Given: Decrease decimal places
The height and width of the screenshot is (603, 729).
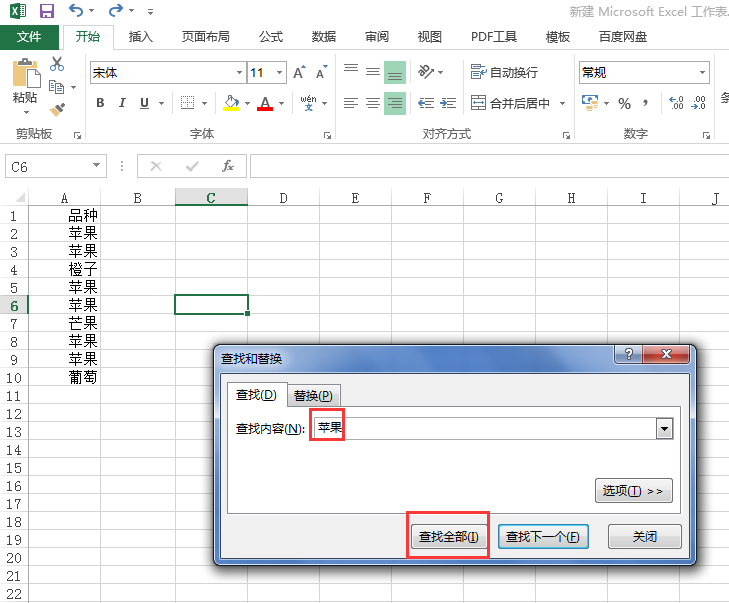Looking at the screenshot, I should click(699, 103).
